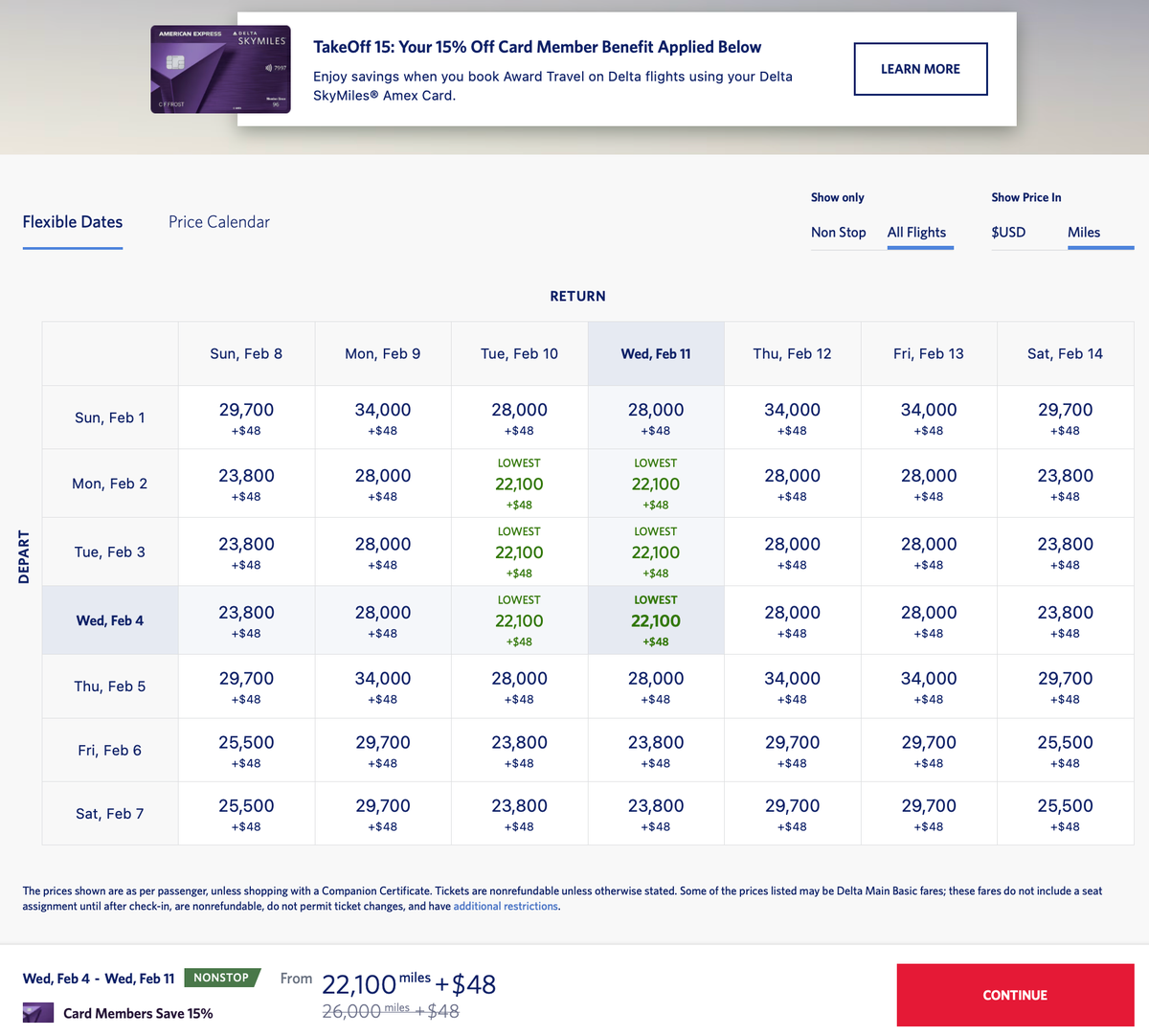Image resolution: width=1149 pixels, height=1036 pixels.
Task: Click the small card icon beside Card Members Save 15%
Action: point(38,1013)
